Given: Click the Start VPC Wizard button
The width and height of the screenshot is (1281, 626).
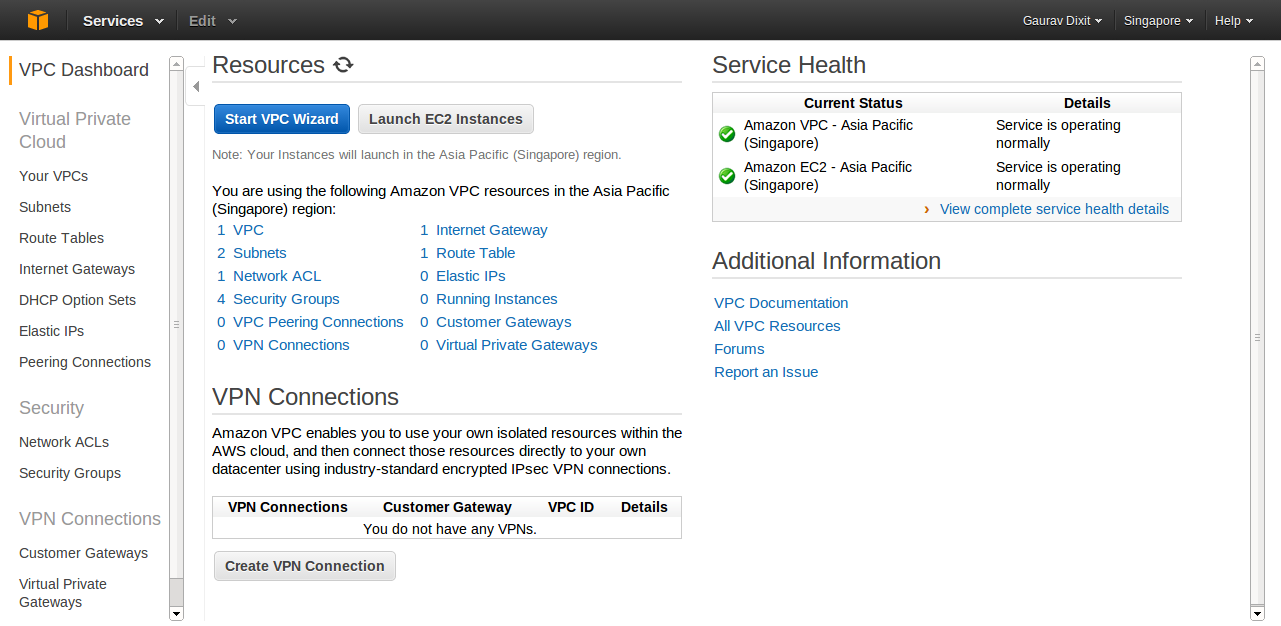Looking at the screenshot, I should tap(282, 119).
